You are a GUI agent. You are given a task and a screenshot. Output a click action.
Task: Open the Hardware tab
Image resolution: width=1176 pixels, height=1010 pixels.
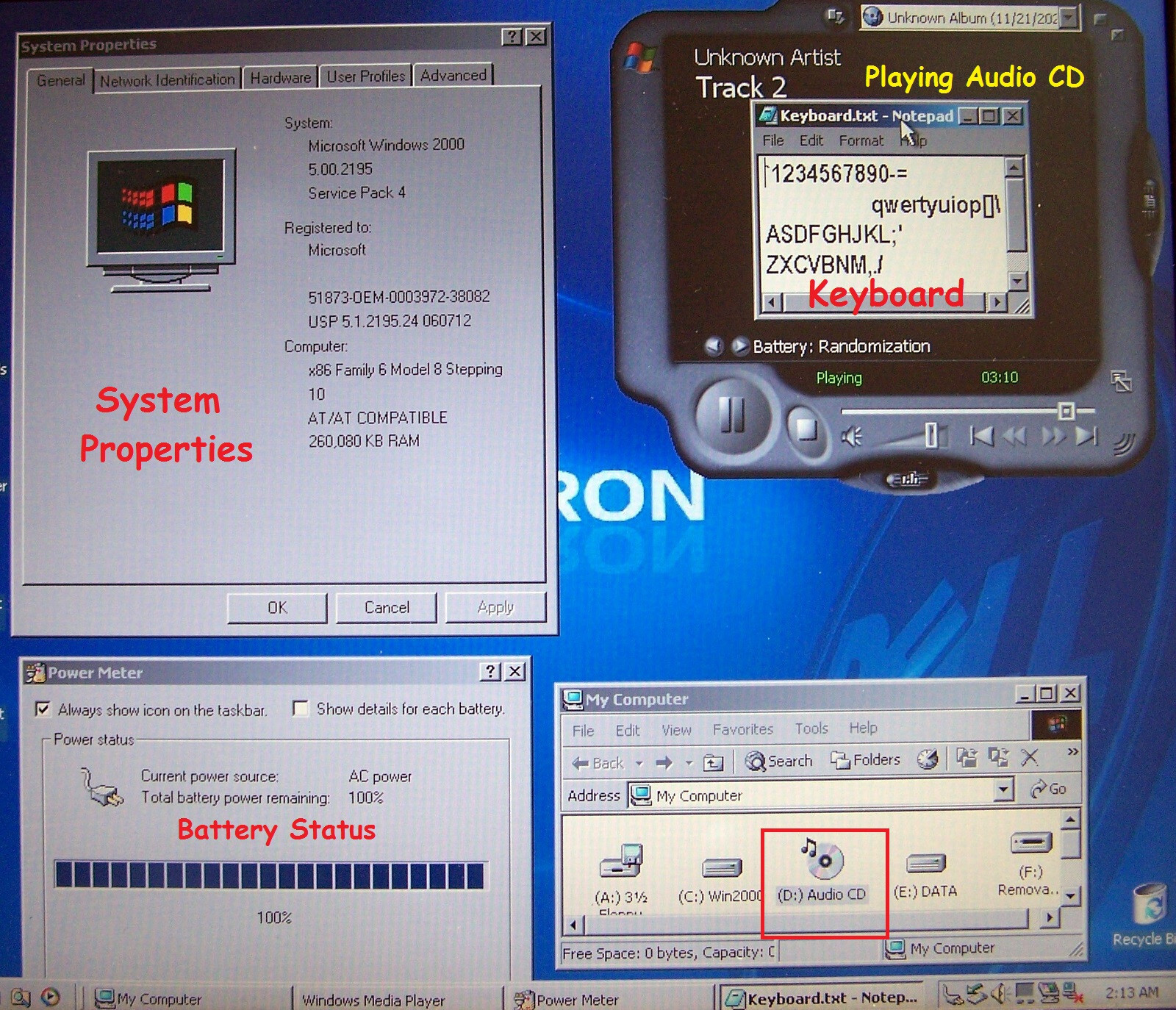pyautogui.click(x=281, y=78)
